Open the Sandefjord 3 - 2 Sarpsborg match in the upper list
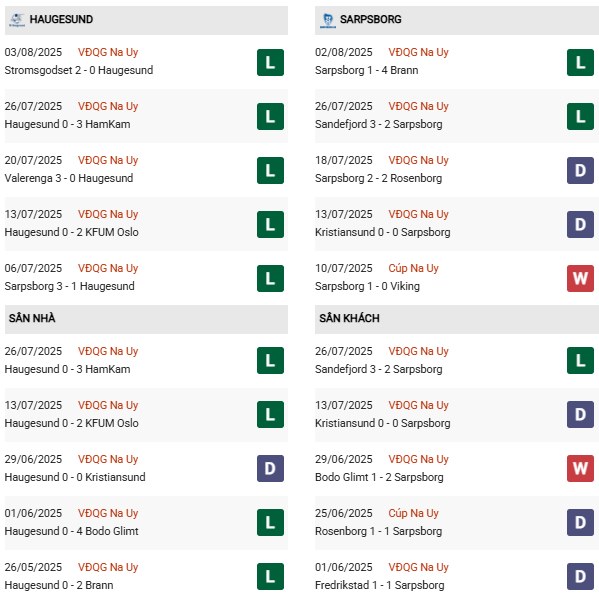This screenshot has width=599, height=597. (379, 124)
